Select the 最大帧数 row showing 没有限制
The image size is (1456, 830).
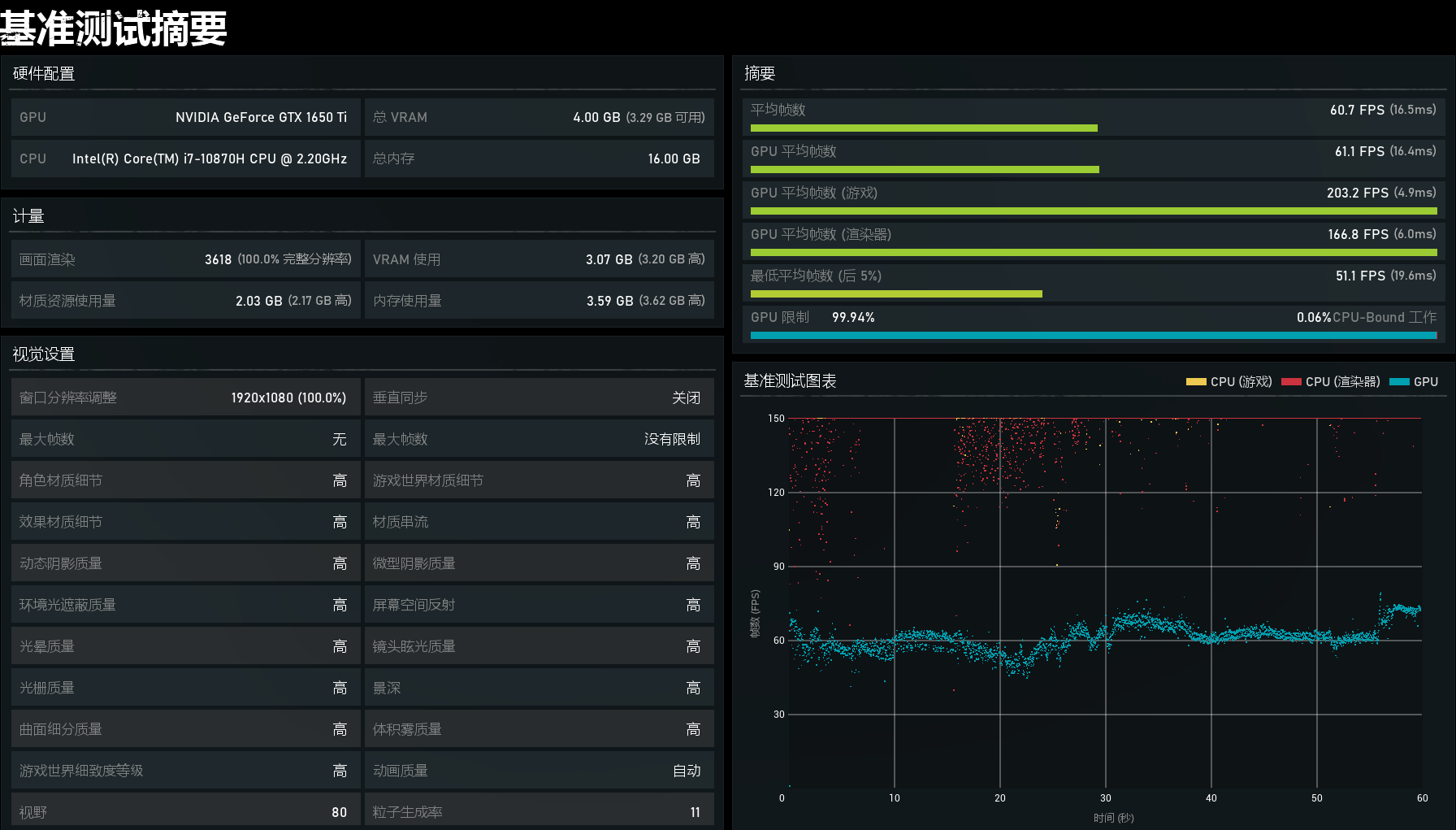point(539,439)
